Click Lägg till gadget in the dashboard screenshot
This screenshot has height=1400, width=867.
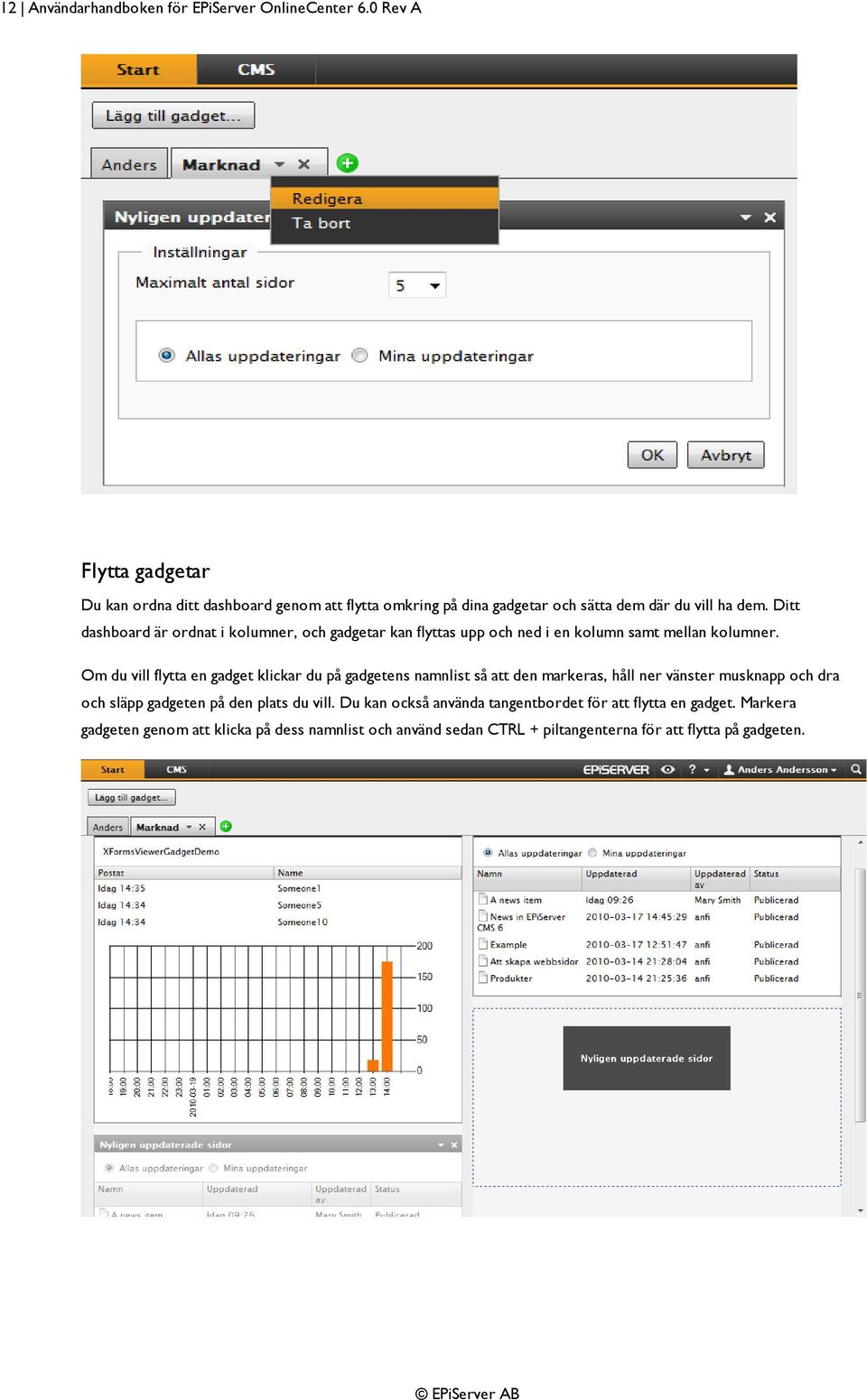132,798
